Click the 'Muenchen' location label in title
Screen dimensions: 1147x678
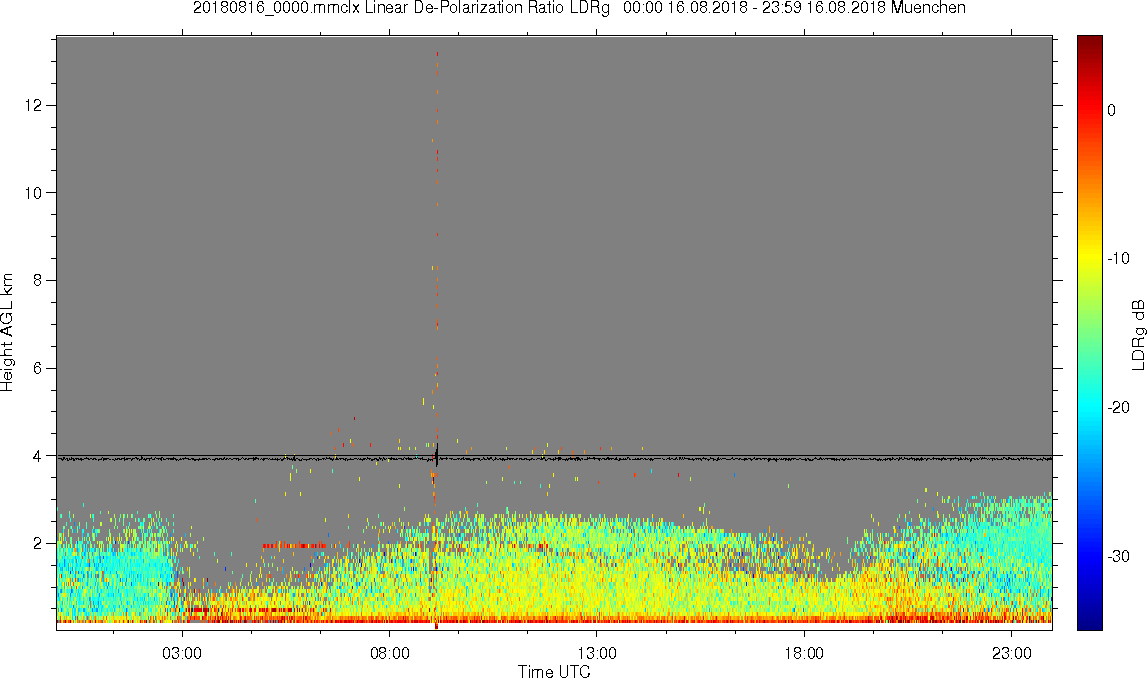pos(928,8)
